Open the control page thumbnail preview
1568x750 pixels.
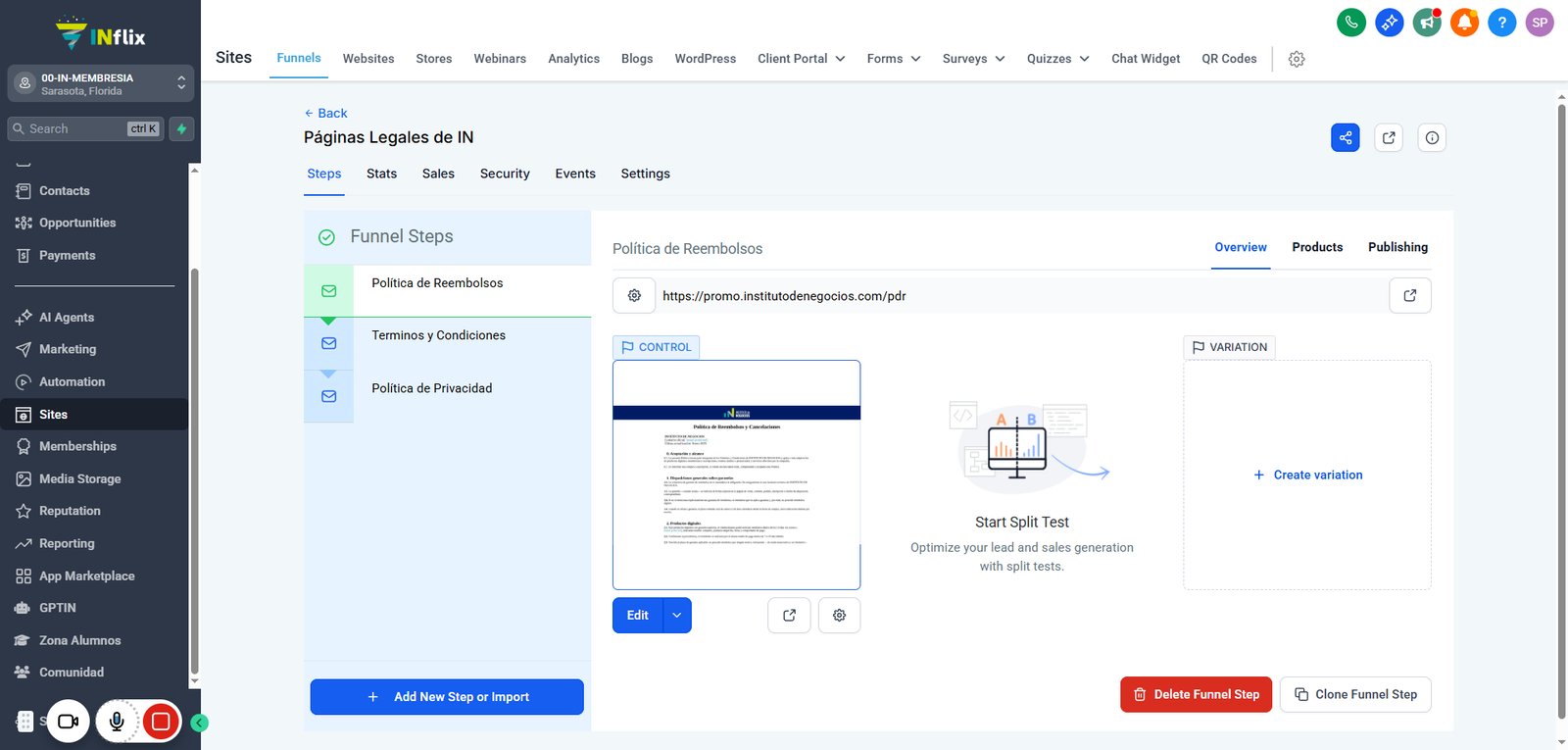(737, 475)
